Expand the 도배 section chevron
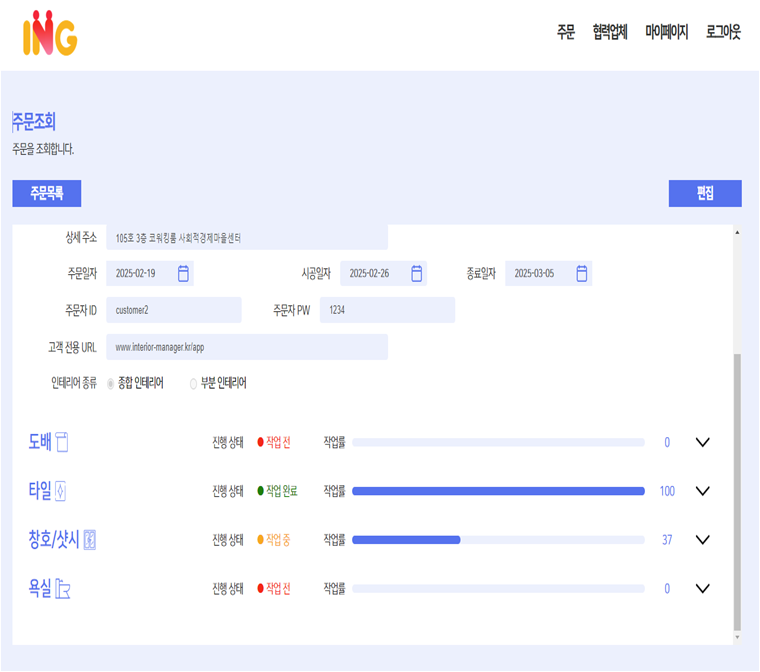Viewport: 760px width, 672px height. [702, 442]
